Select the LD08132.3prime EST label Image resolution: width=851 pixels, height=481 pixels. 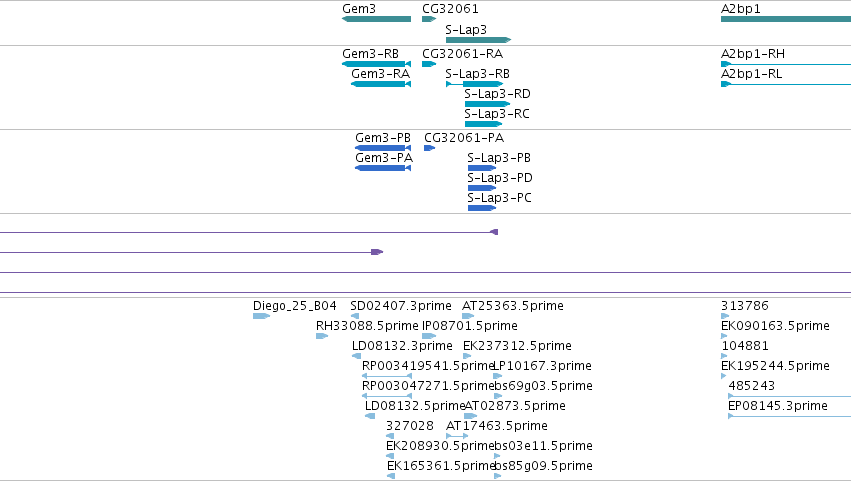point(402,346)
